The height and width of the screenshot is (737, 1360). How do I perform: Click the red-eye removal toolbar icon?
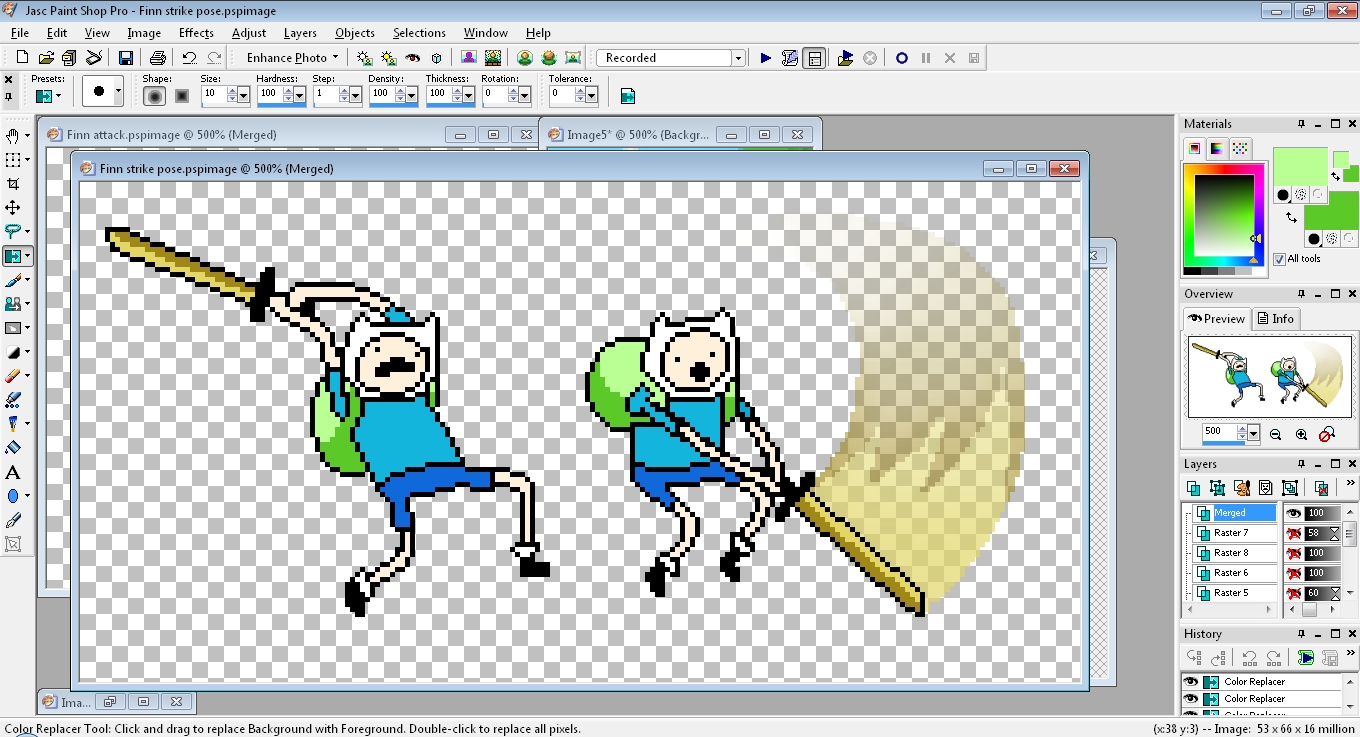coord(412,58)
